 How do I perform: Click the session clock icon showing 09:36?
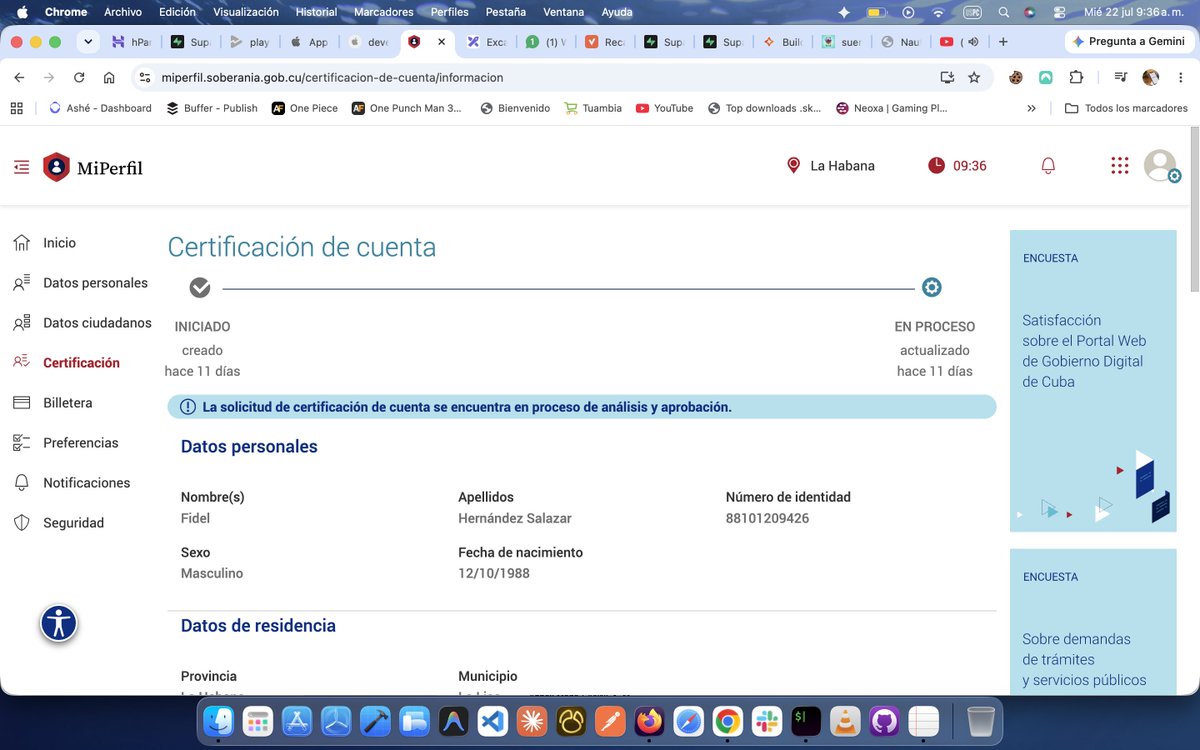click(x=936, y=166)
